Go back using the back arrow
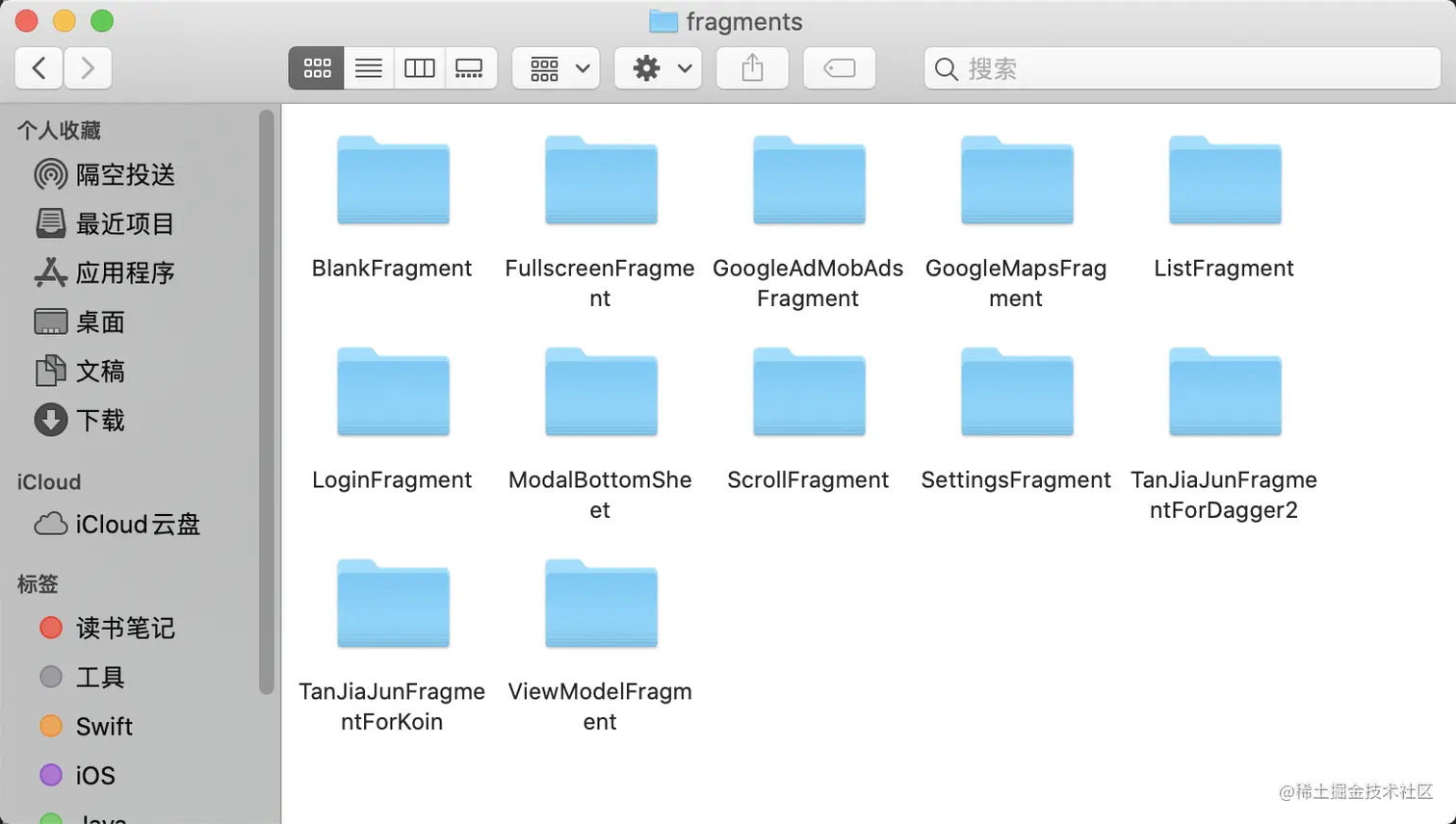1456x824 pixels. [39, 67]
